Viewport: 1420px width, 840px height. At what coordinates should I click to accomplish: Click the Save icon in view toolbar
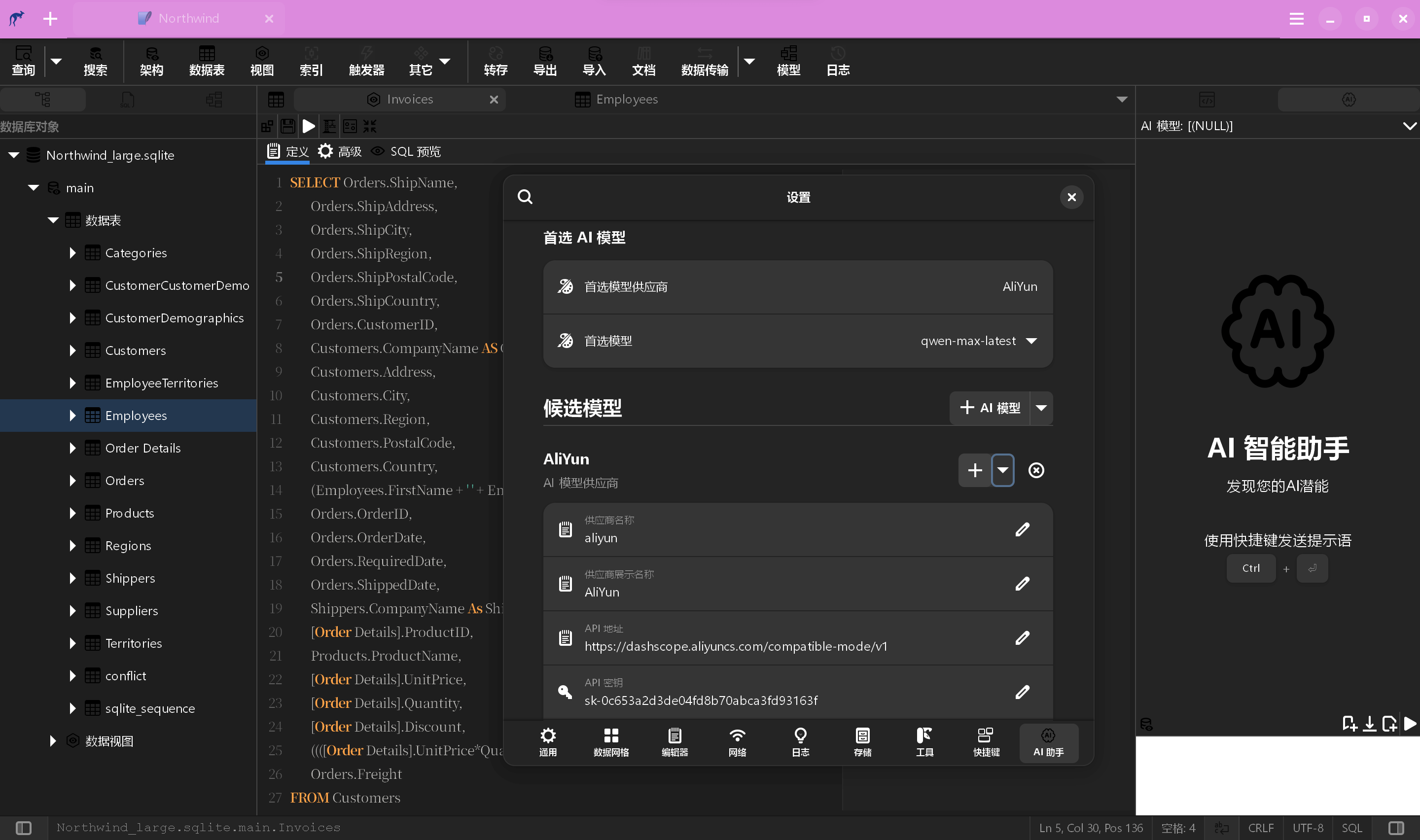(x=288, y=126)
